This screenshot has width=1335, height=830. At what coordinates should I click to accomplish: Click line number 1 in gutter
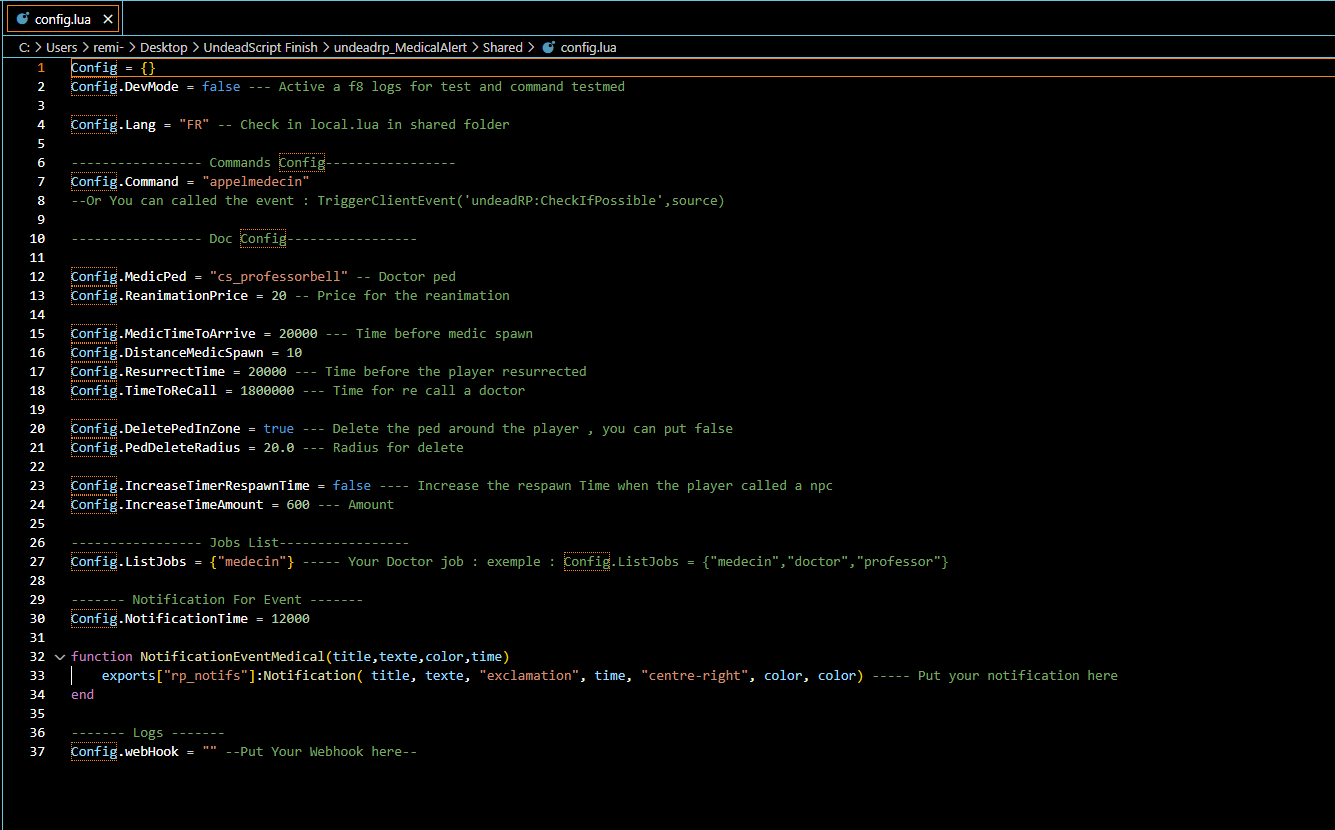tap(41, 68)
